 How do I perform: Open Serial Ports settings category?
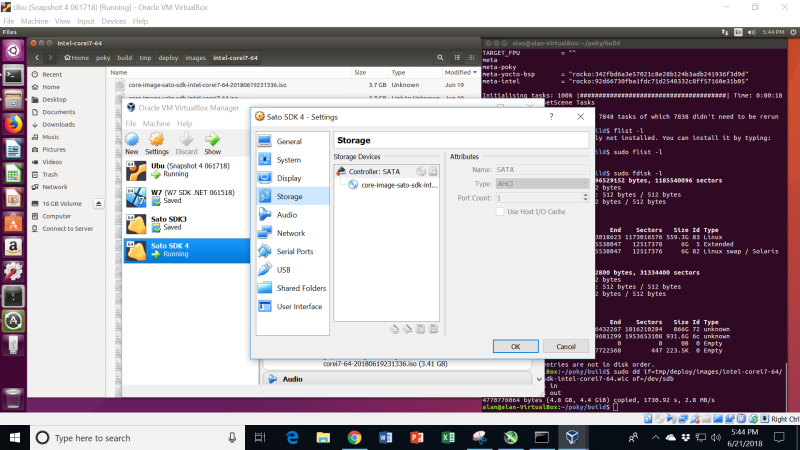click(292, 252)
